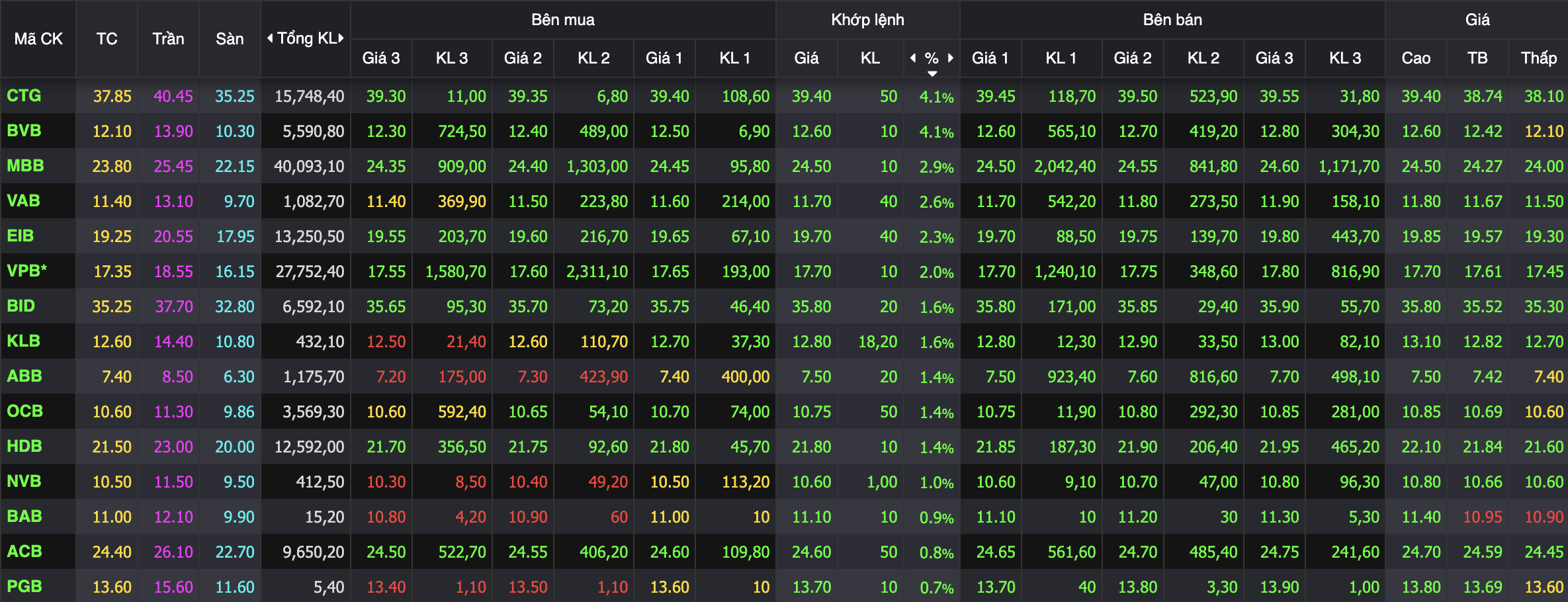Click VAB percent change 2.6%
Image resolution: width=1568 pixels, height=602 pixels.
[937, 202]
